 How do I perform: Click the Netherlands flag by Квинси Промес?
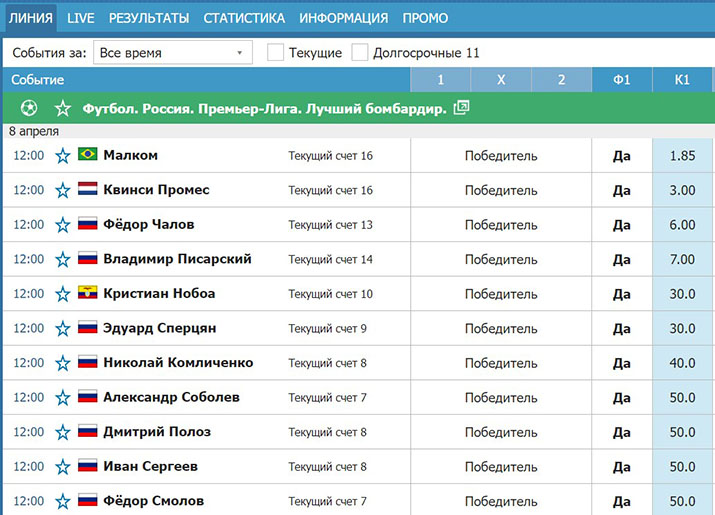tap(88, 188)
